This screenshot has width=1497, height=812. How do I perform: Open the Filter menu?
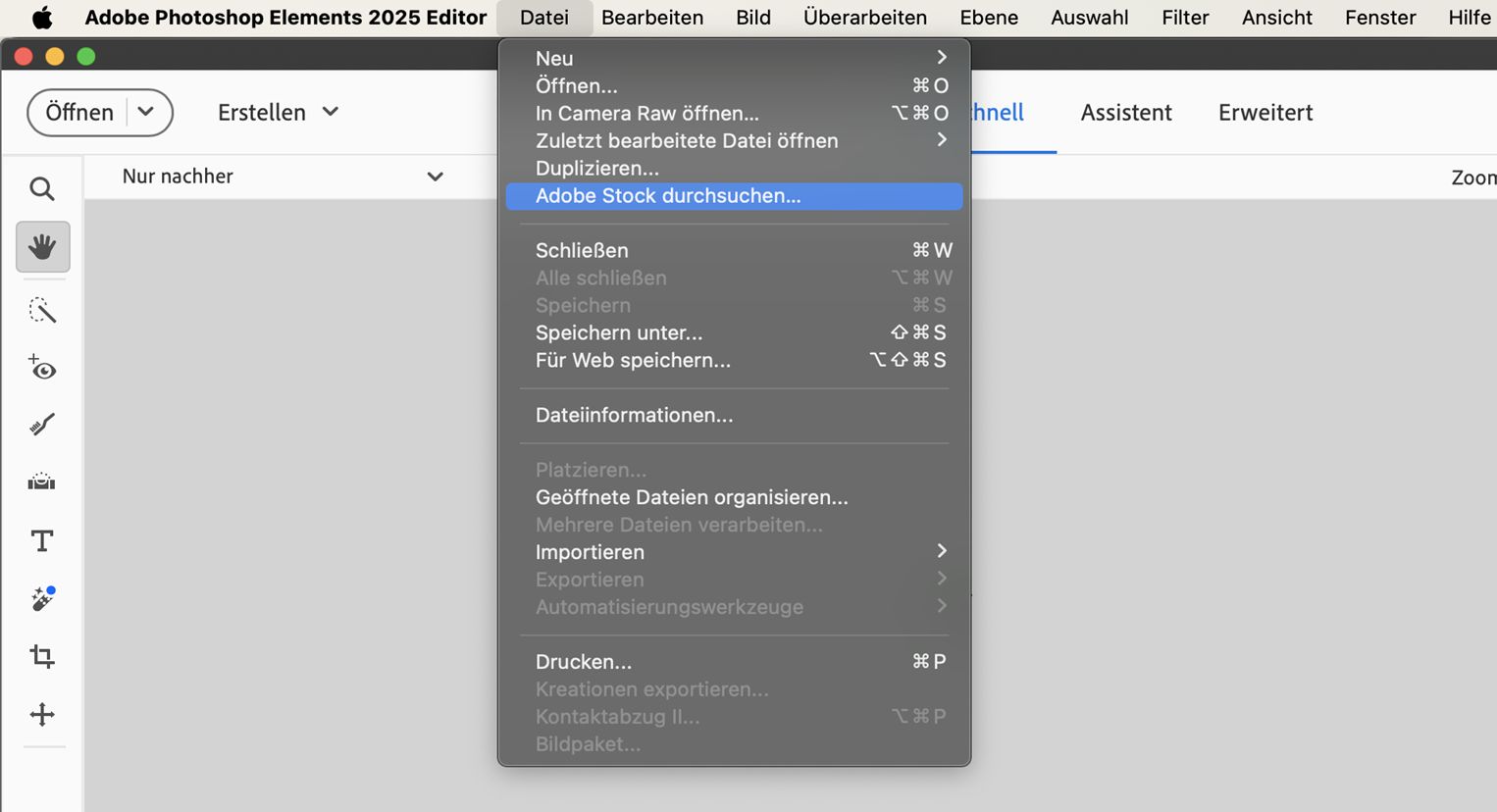[1185, 18]
